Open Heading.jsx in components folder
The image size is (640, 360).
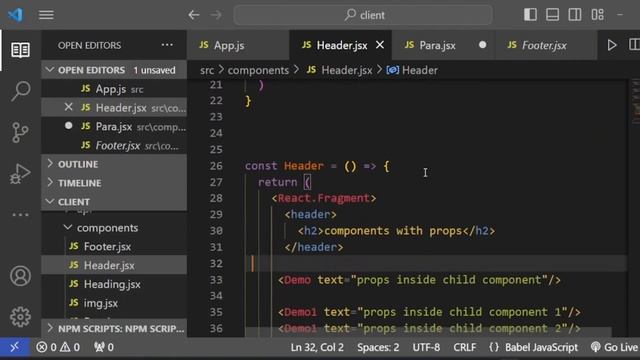point(114,284)
